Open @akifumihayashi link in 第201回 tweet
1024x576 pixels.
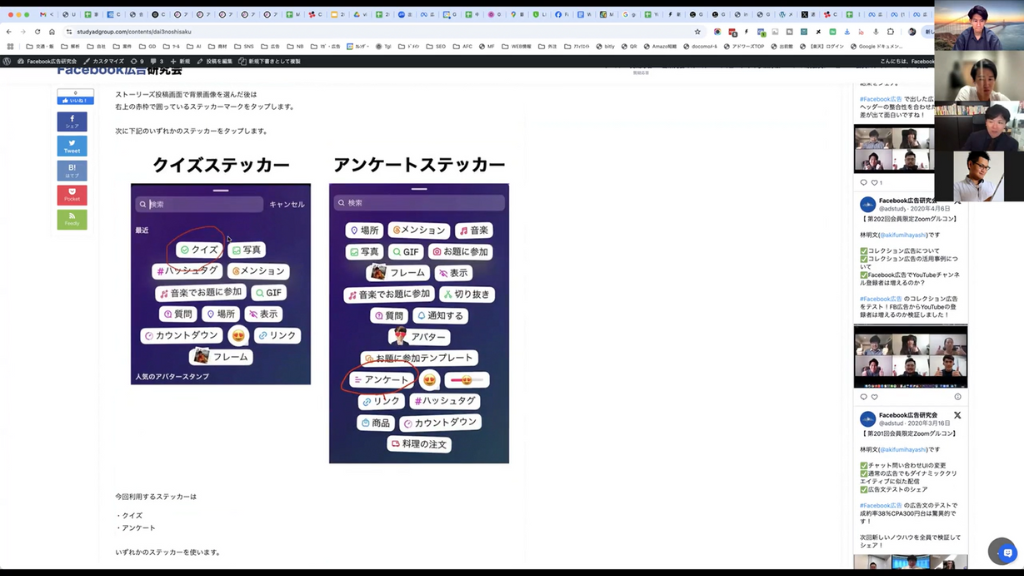click(x=903, y=450)
